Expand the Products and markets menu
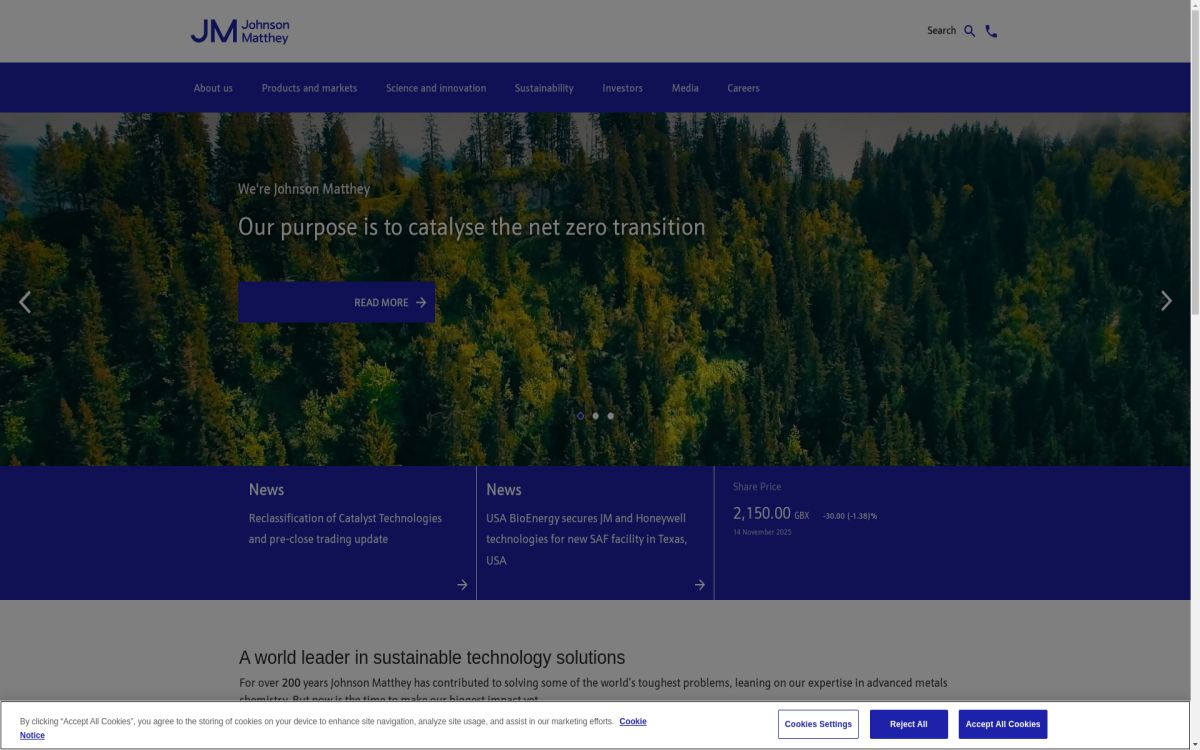1200x750 pixels. pyautogui.click(x=309, y=88)
